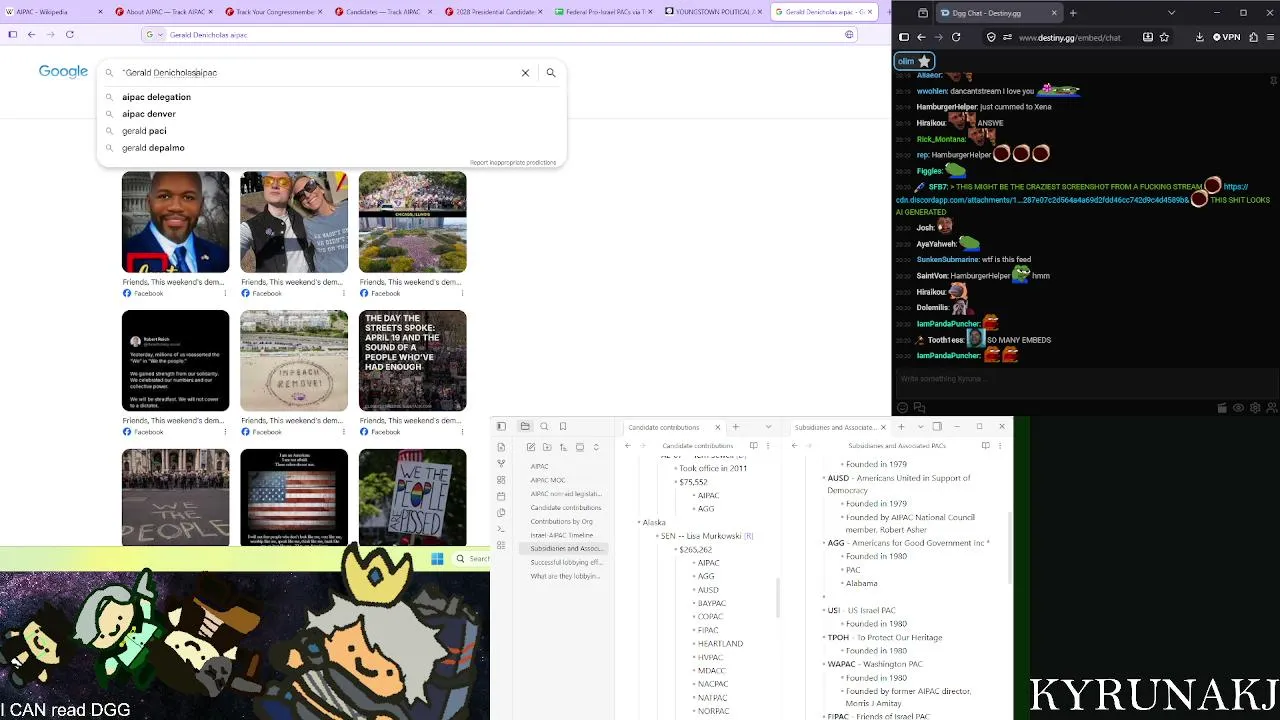Go to the Google logo homepage

63,72
